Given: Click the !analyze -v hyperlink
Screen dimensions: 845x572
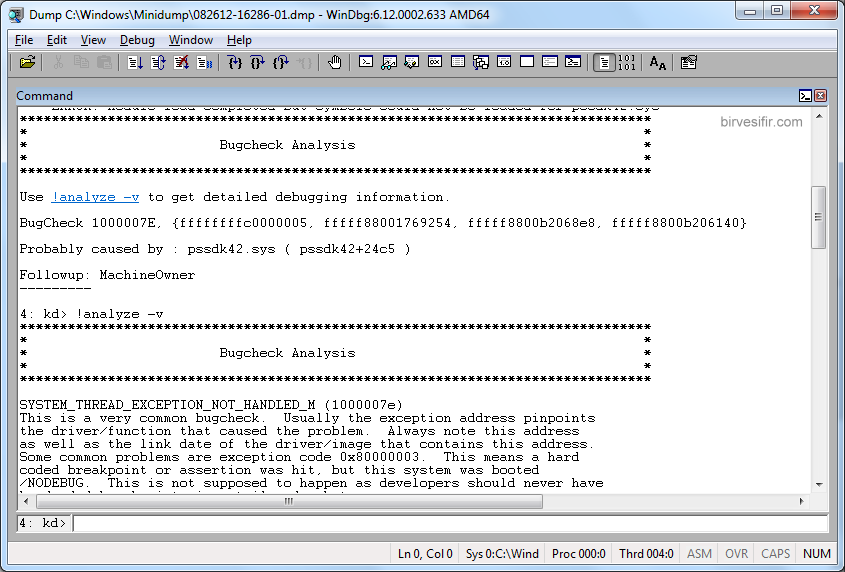Looking at the screenshot, I should (x=95, y=197).
